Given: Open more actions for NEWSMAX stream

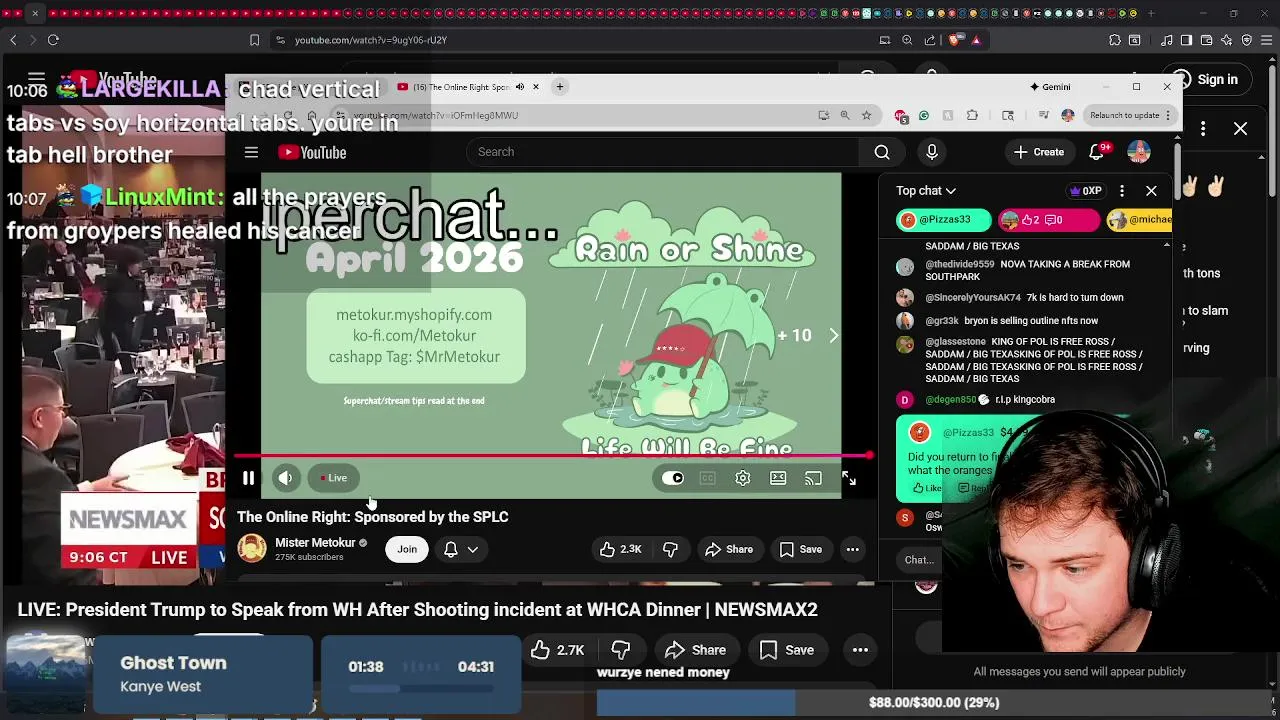Looking at the screenshot, I should point(860,650).
